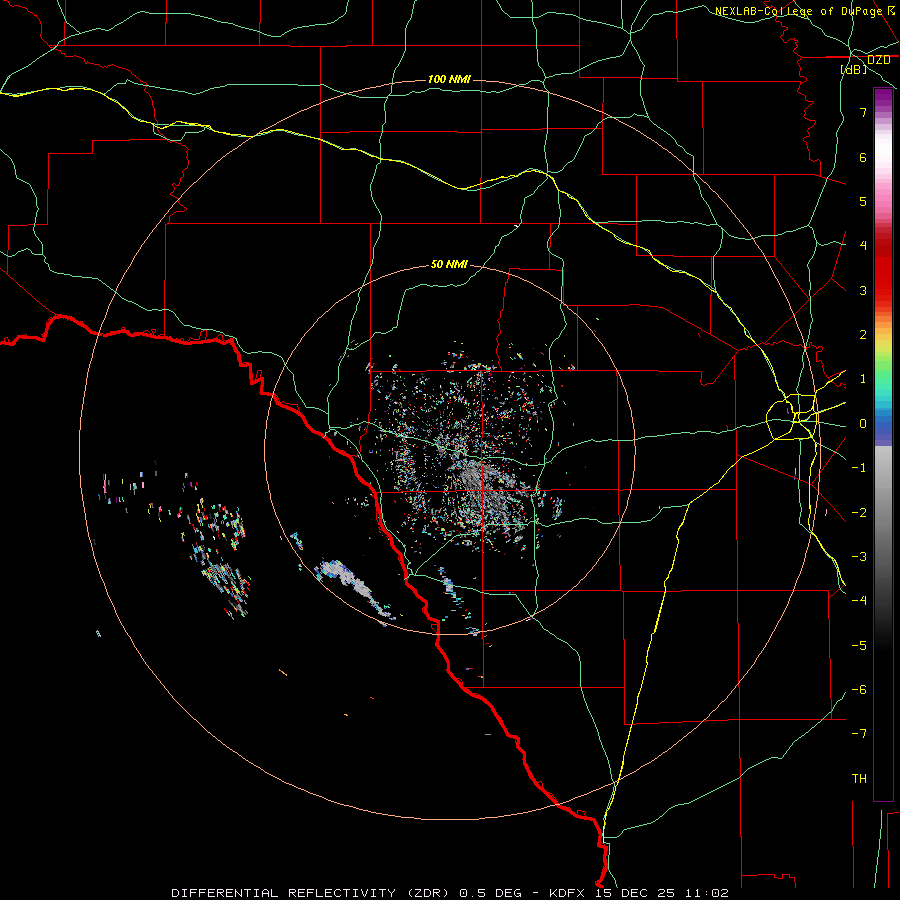
Task: Click the color scale value 5
Action: coord(863,201)
